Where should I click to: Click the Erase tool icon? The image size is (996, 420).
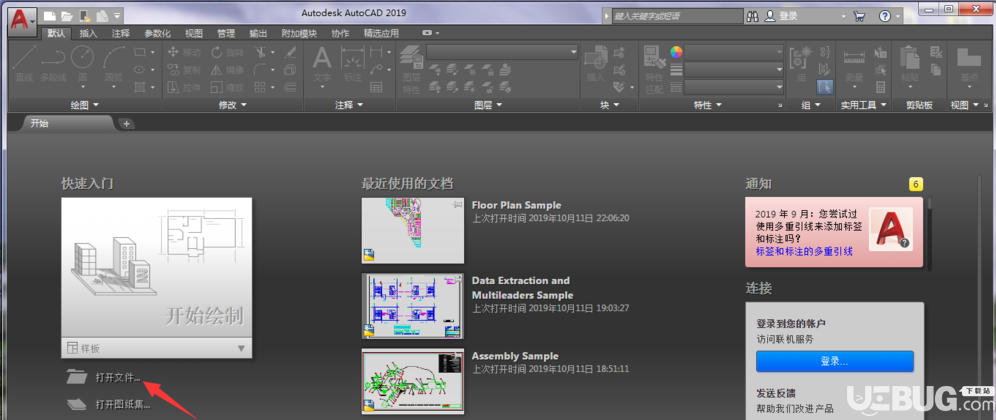tap(290, 52)
